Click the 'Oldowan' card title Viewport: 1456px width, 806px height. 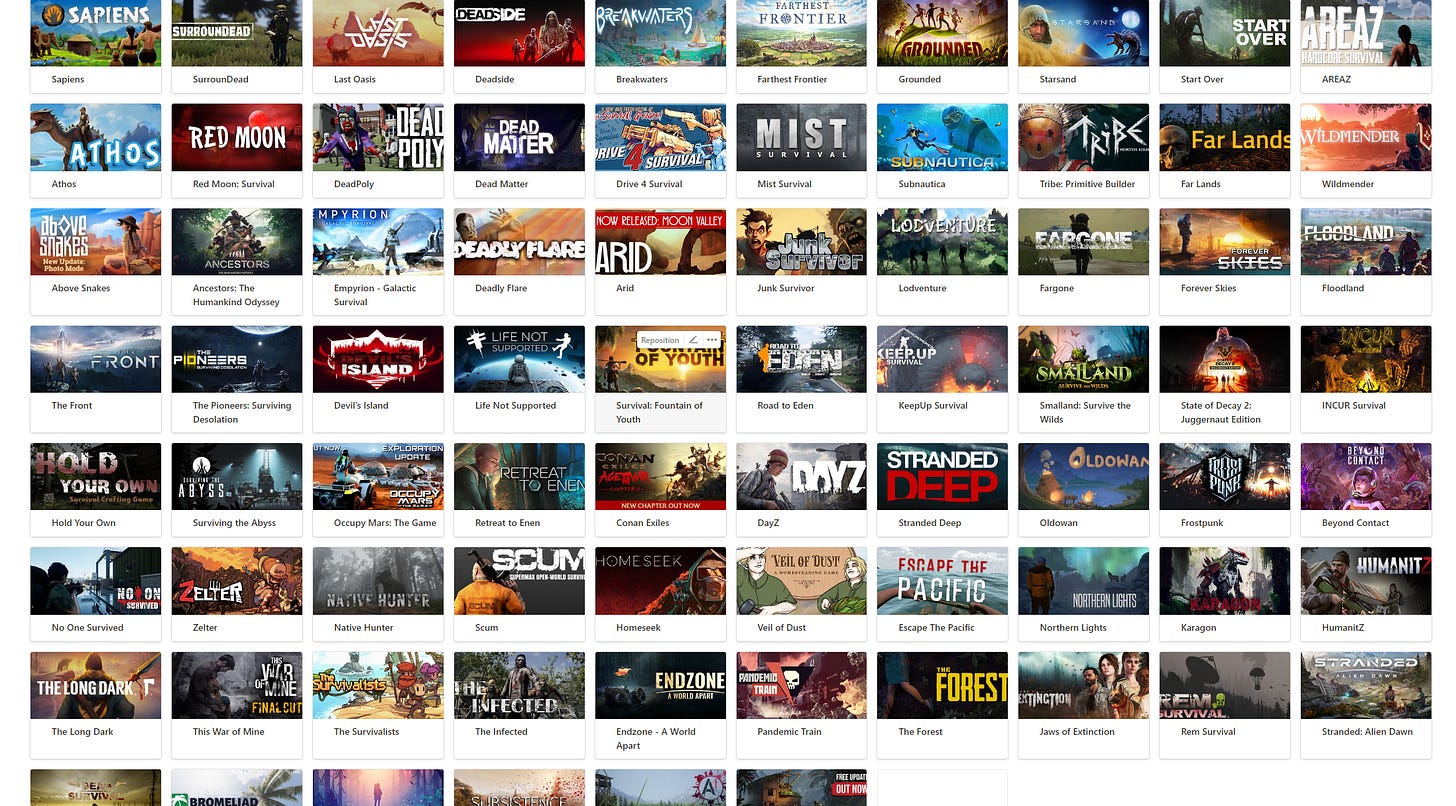(x=1060, y=523)
